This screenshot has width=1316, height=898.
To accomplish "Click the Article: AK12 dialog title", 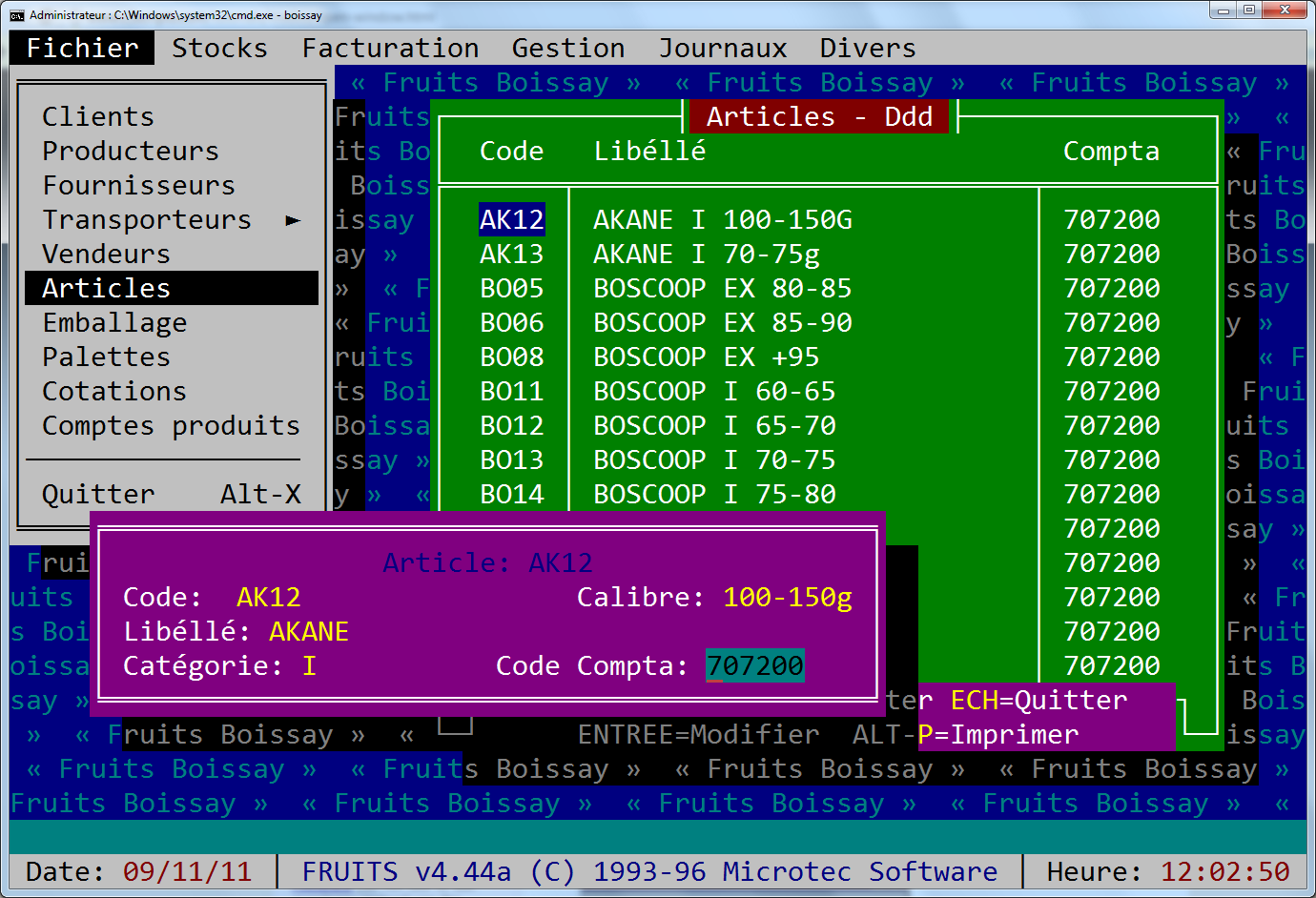I will coord(488,562).
